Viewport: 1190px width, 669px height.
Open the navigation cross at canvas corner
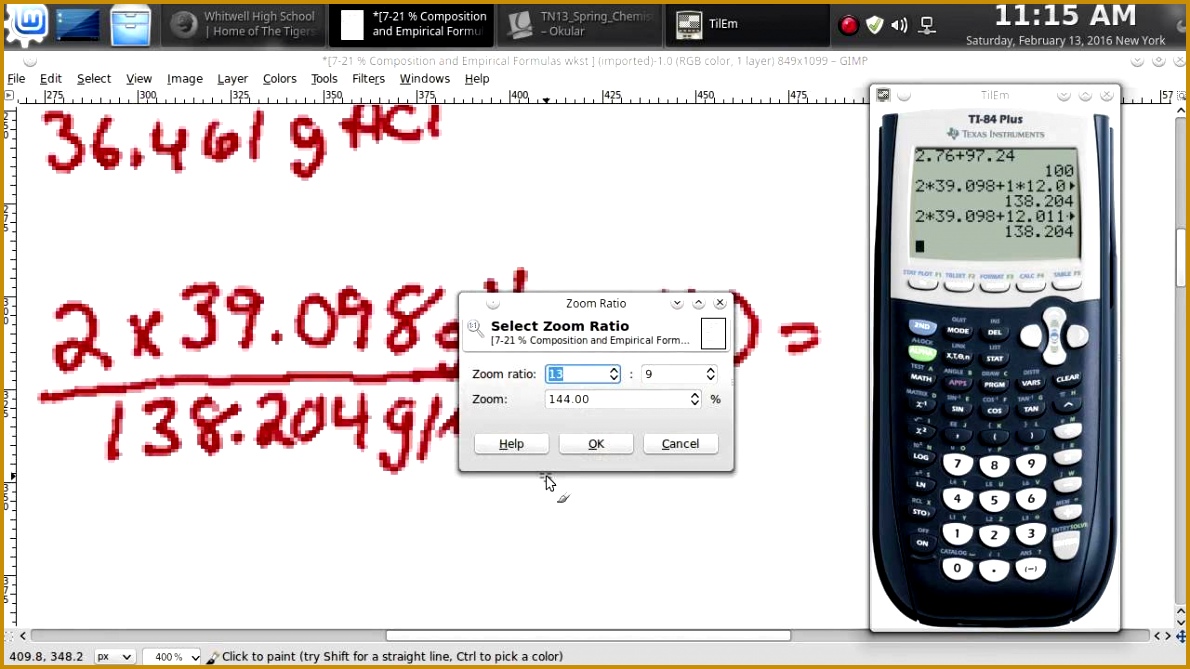coord(1181,635)
